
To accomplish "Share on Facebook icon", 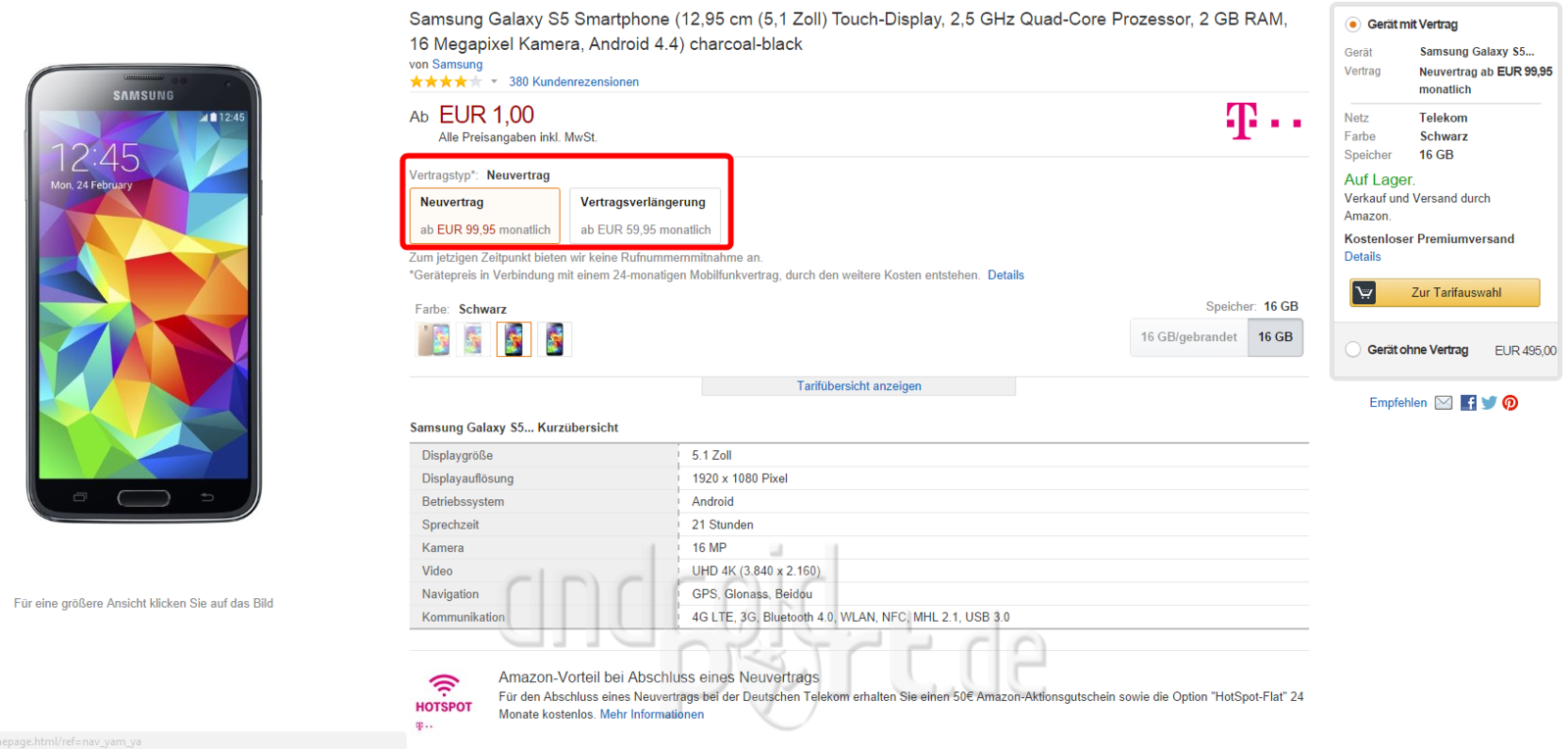I will click(1468, 403).
